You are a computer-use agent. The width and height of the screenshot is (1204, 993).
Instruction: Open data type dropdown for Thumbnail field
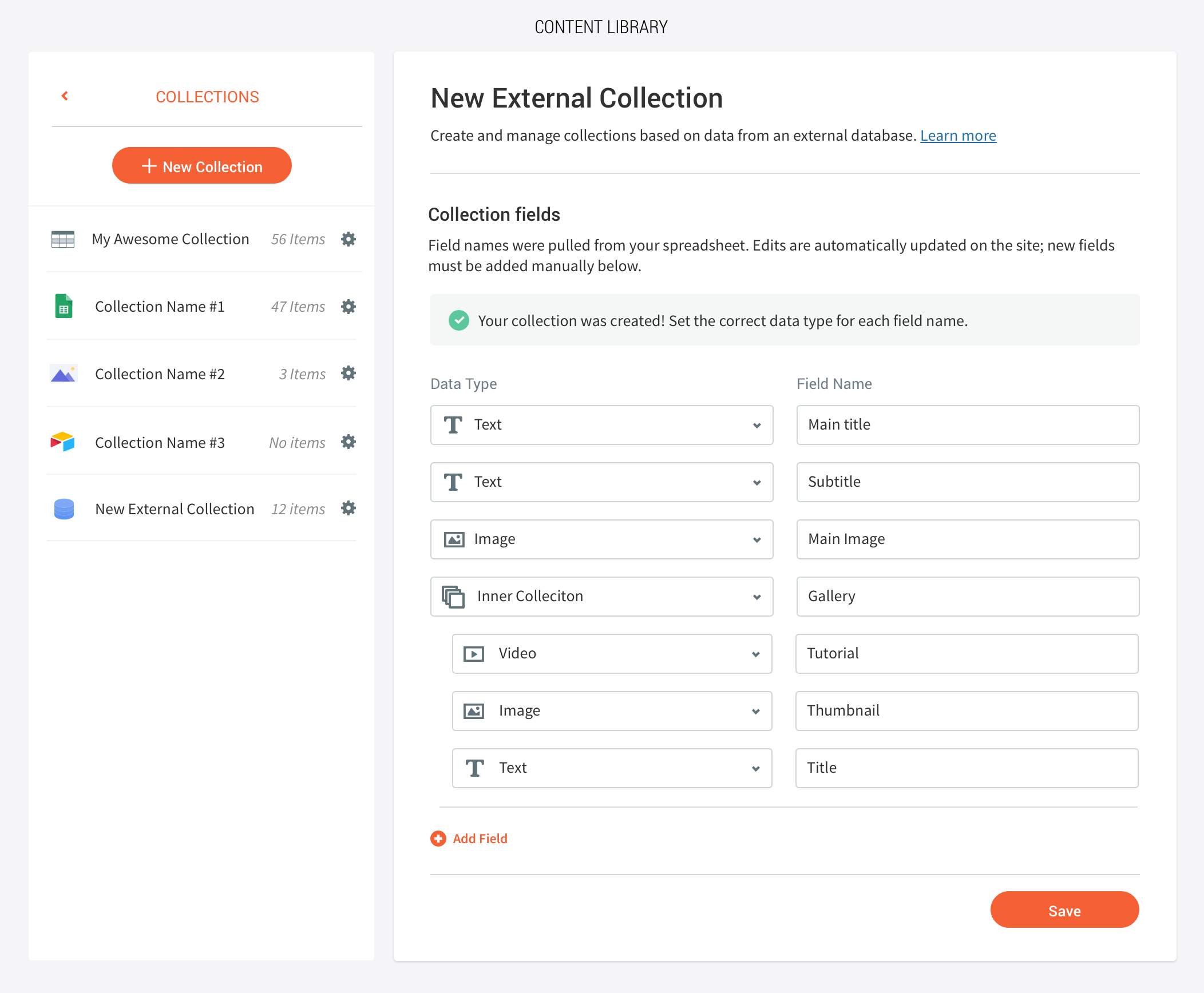click(611, 711)
